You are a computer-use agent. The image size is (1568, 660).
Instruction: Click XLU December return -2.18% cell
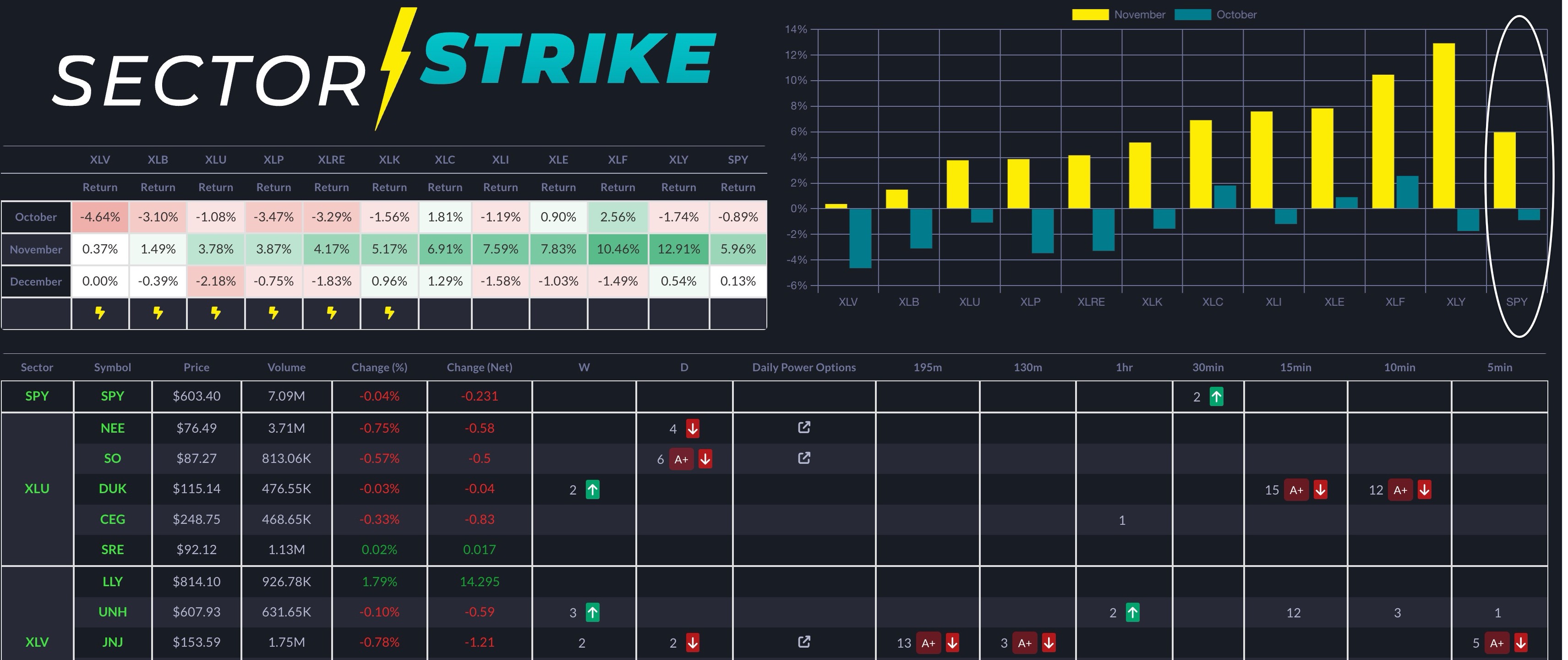click(x=215, y=281)
